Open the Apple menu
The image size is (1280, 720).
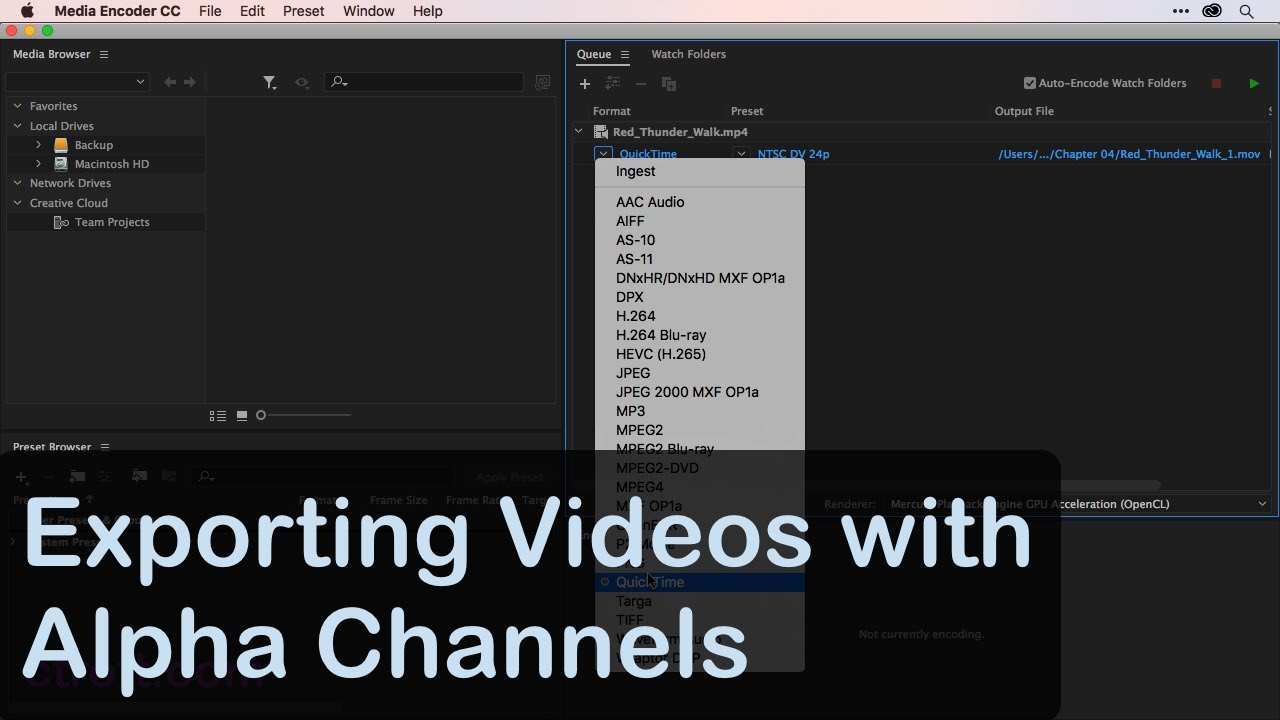(27, 11)
